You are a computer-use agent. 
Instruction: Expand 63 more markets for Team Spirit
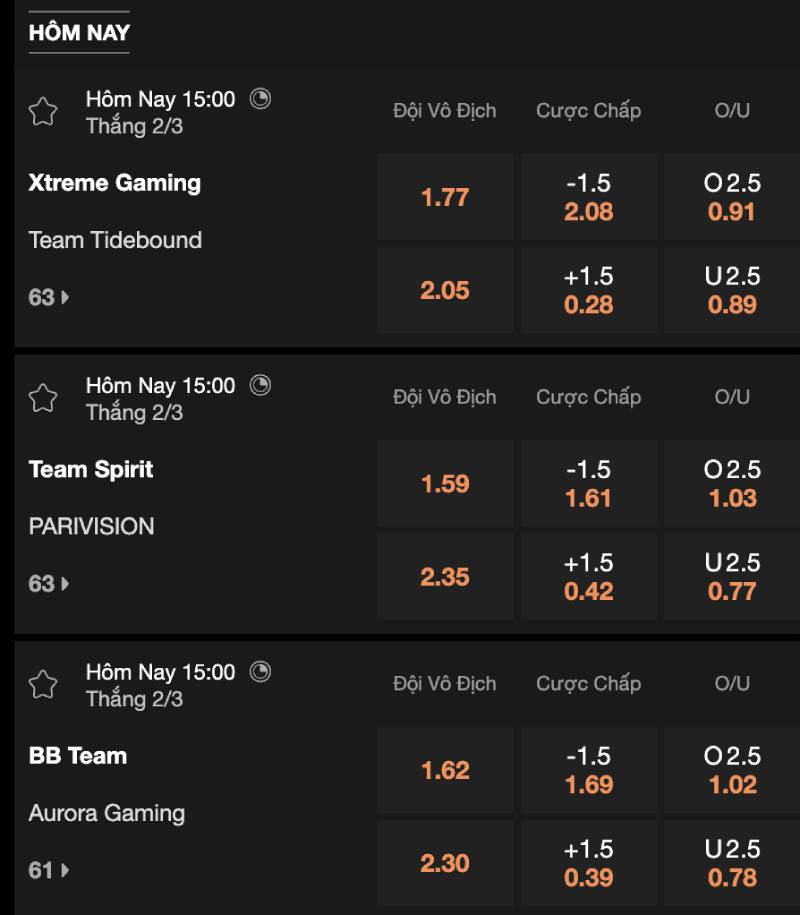(49, 584)
